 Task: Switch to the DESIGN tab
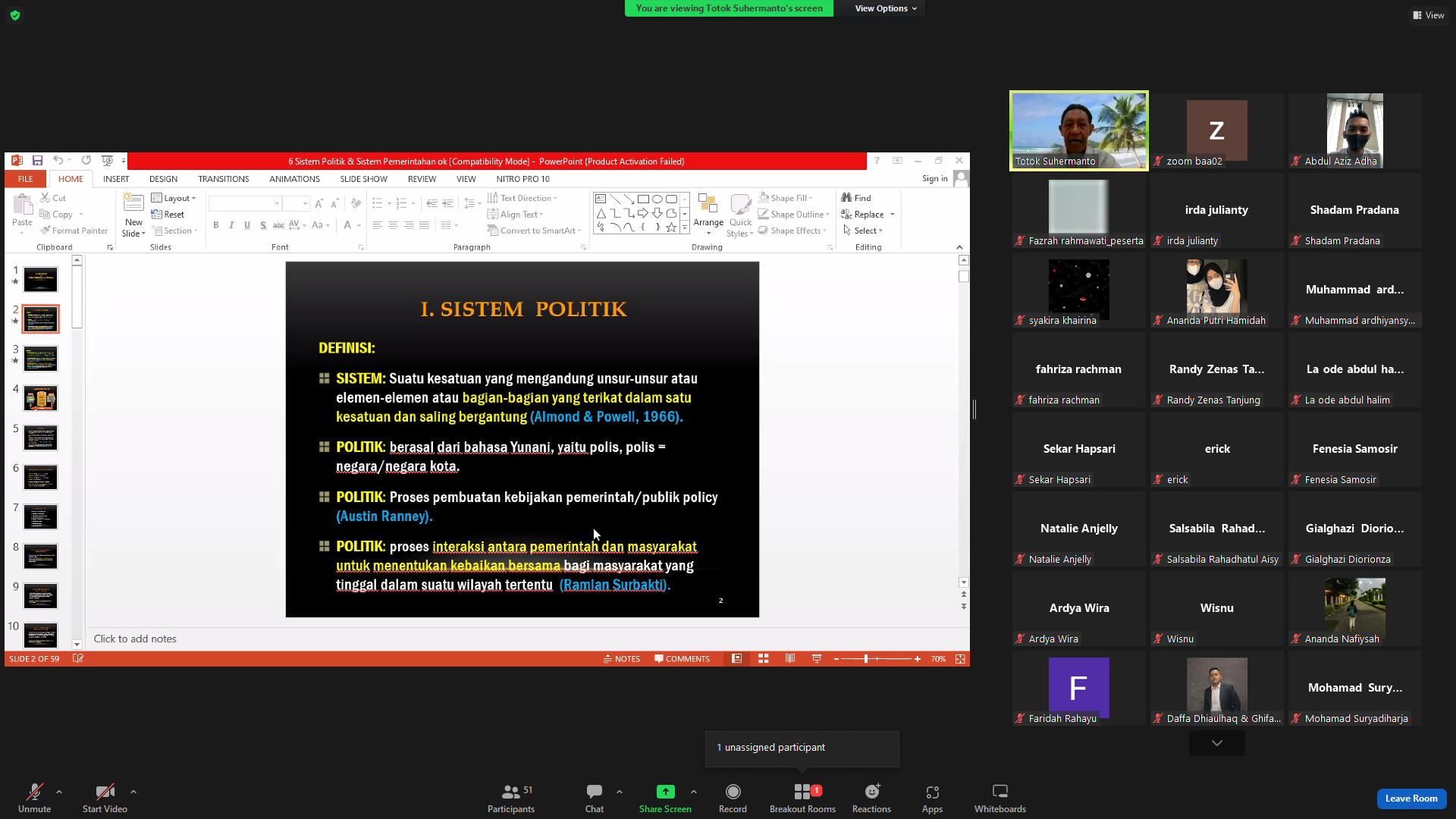[163, 179]
